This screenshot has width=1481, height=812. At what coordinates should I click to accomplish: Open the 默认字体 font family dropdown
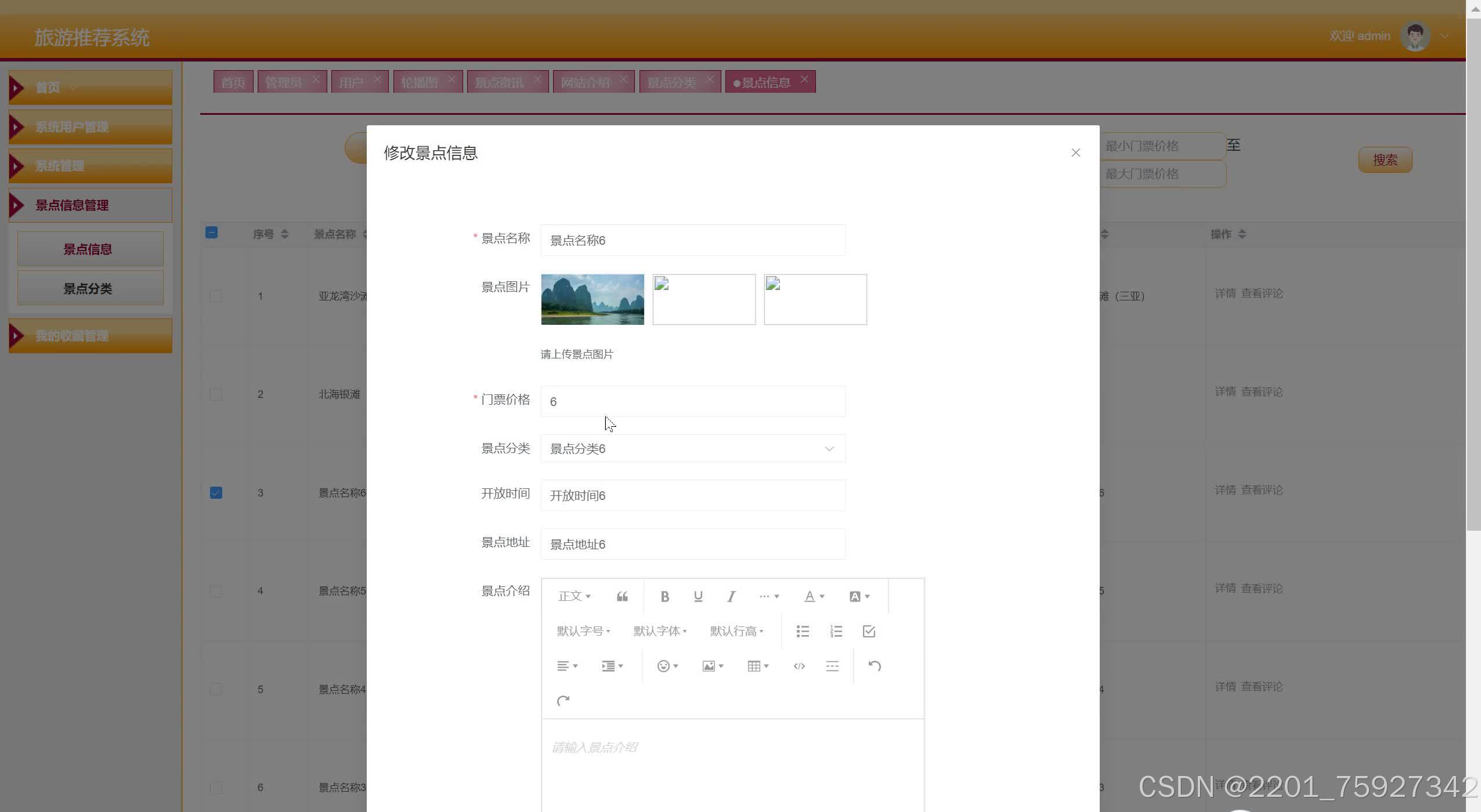click(x=660, y=631)
